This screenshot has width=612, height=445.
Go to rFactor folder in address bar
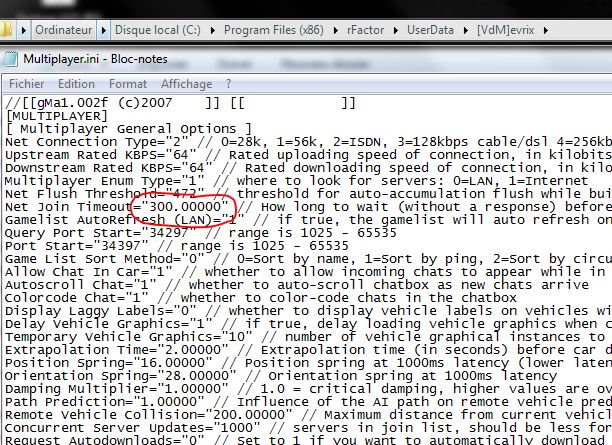pyautogui.click(x=365, y=30)
